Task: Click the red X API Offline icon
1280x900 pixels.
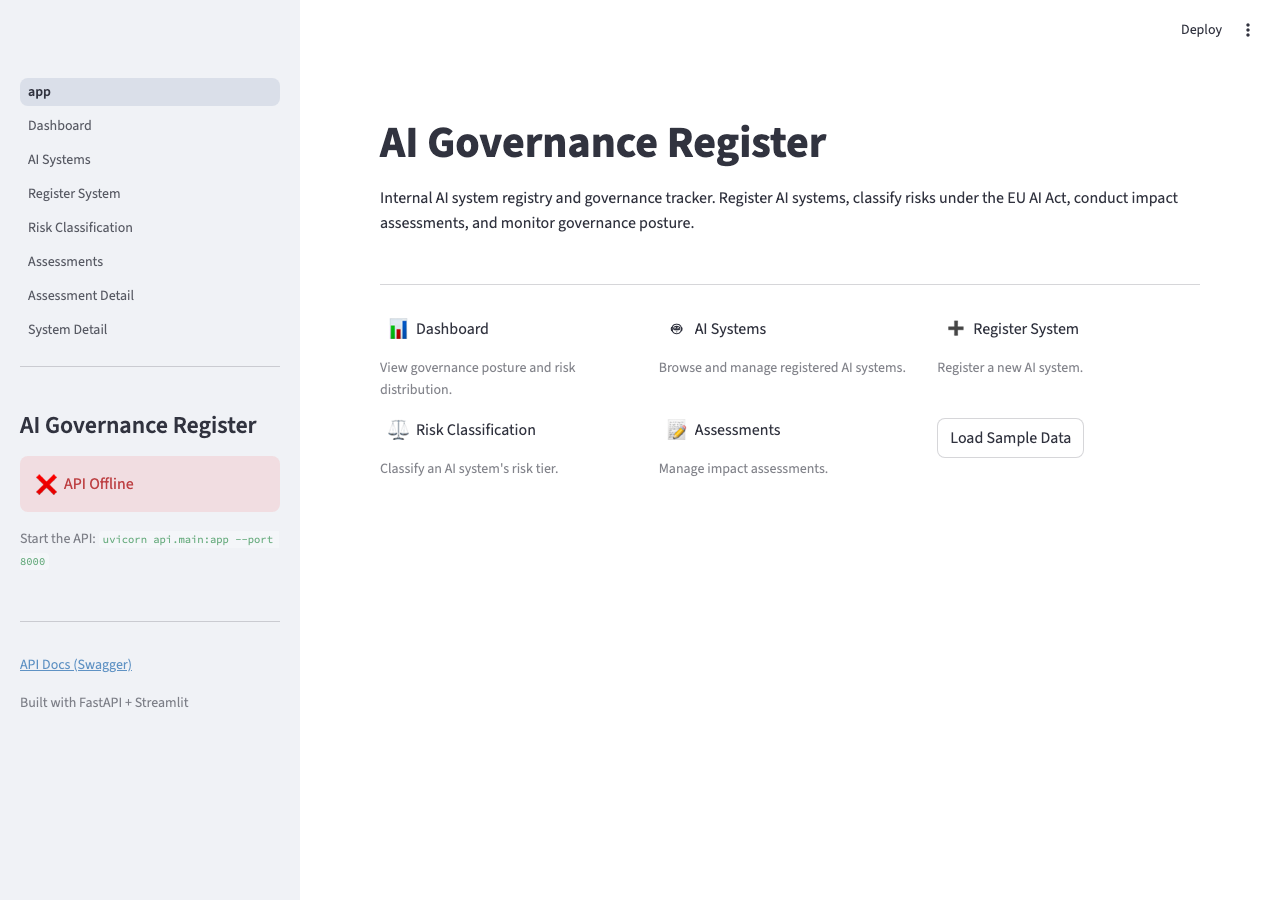Action: pos(45,483)
